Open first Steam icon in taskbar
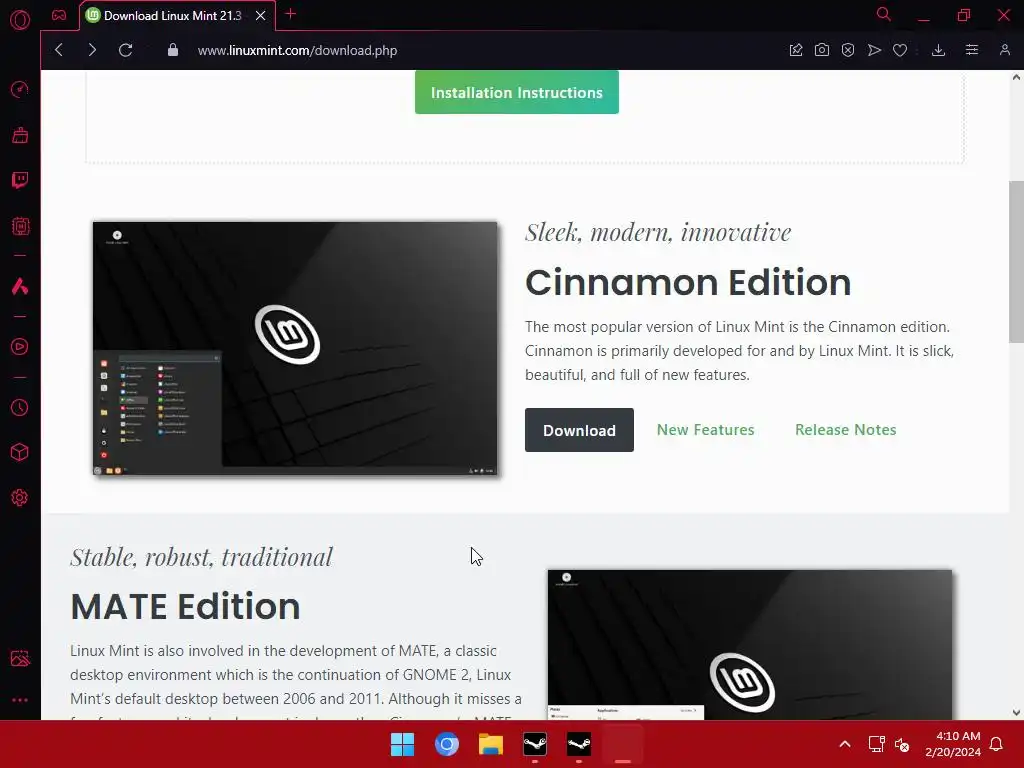The image size is (1024, 768). (535, 744)
